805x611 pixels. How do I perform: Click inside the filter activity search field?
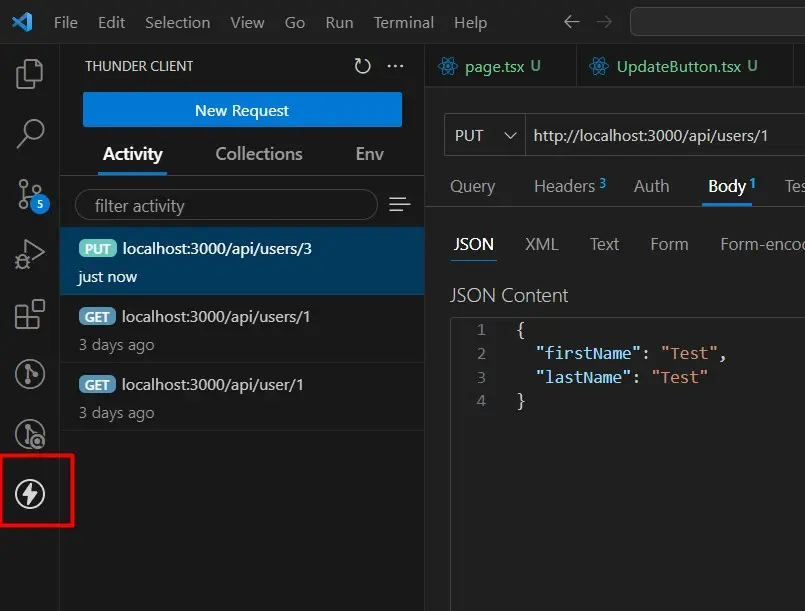point(225,204)
